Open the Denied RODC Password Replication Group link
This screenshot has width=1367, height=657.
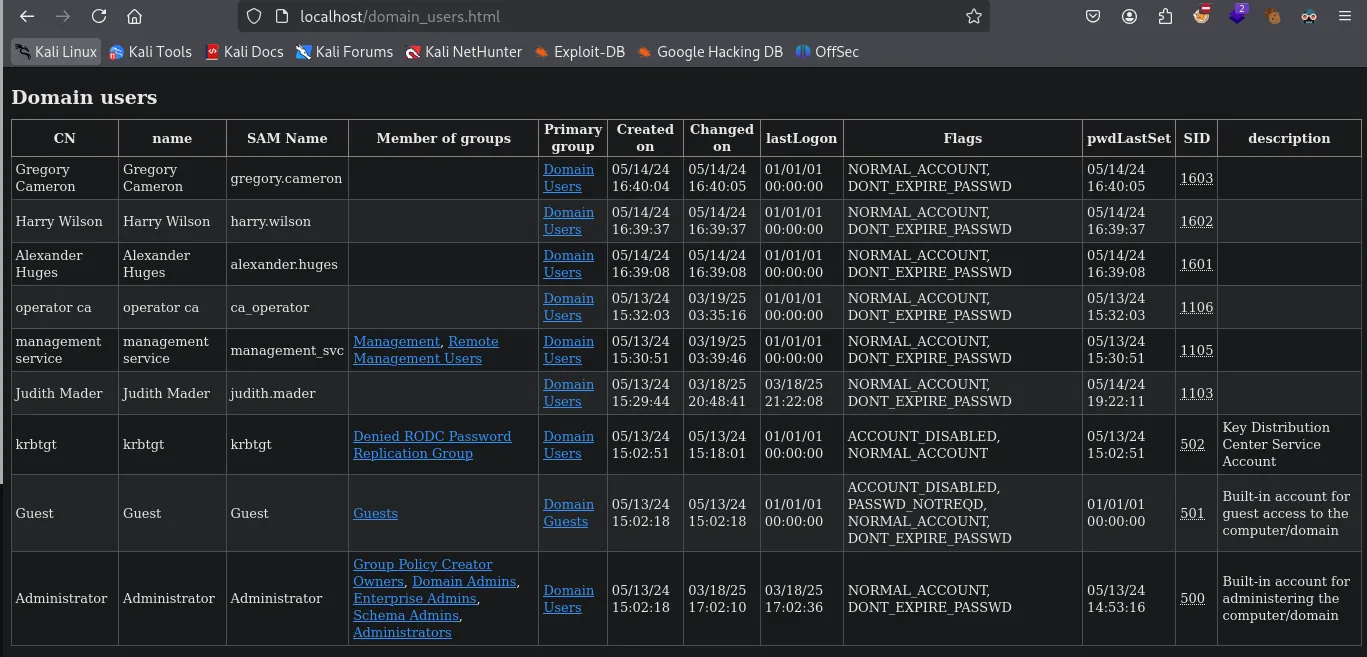tap(432, 445)
